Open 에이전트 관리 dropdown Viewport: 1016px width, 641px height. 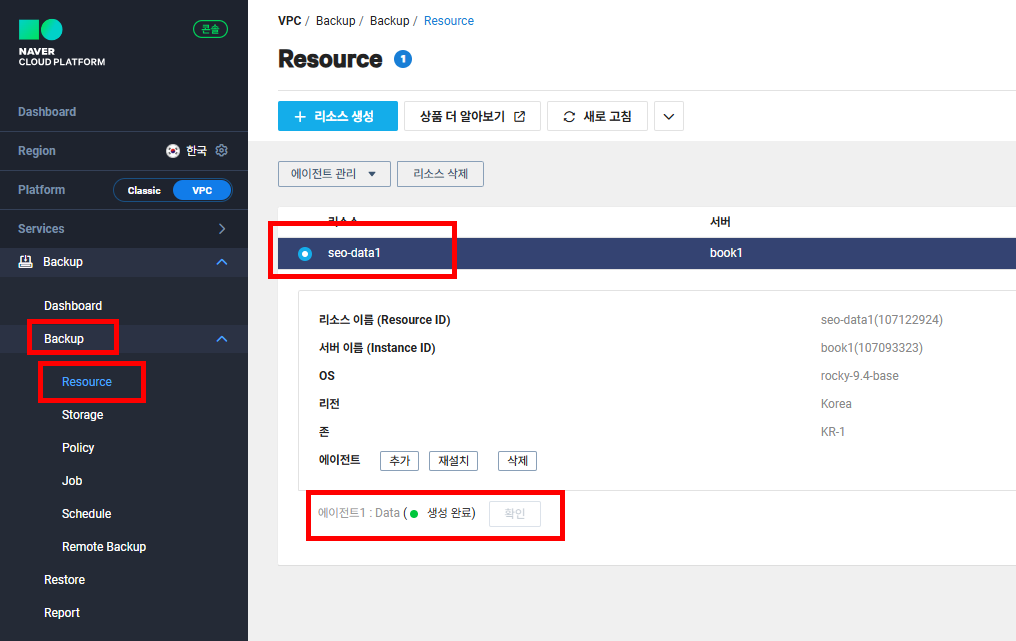334,174
